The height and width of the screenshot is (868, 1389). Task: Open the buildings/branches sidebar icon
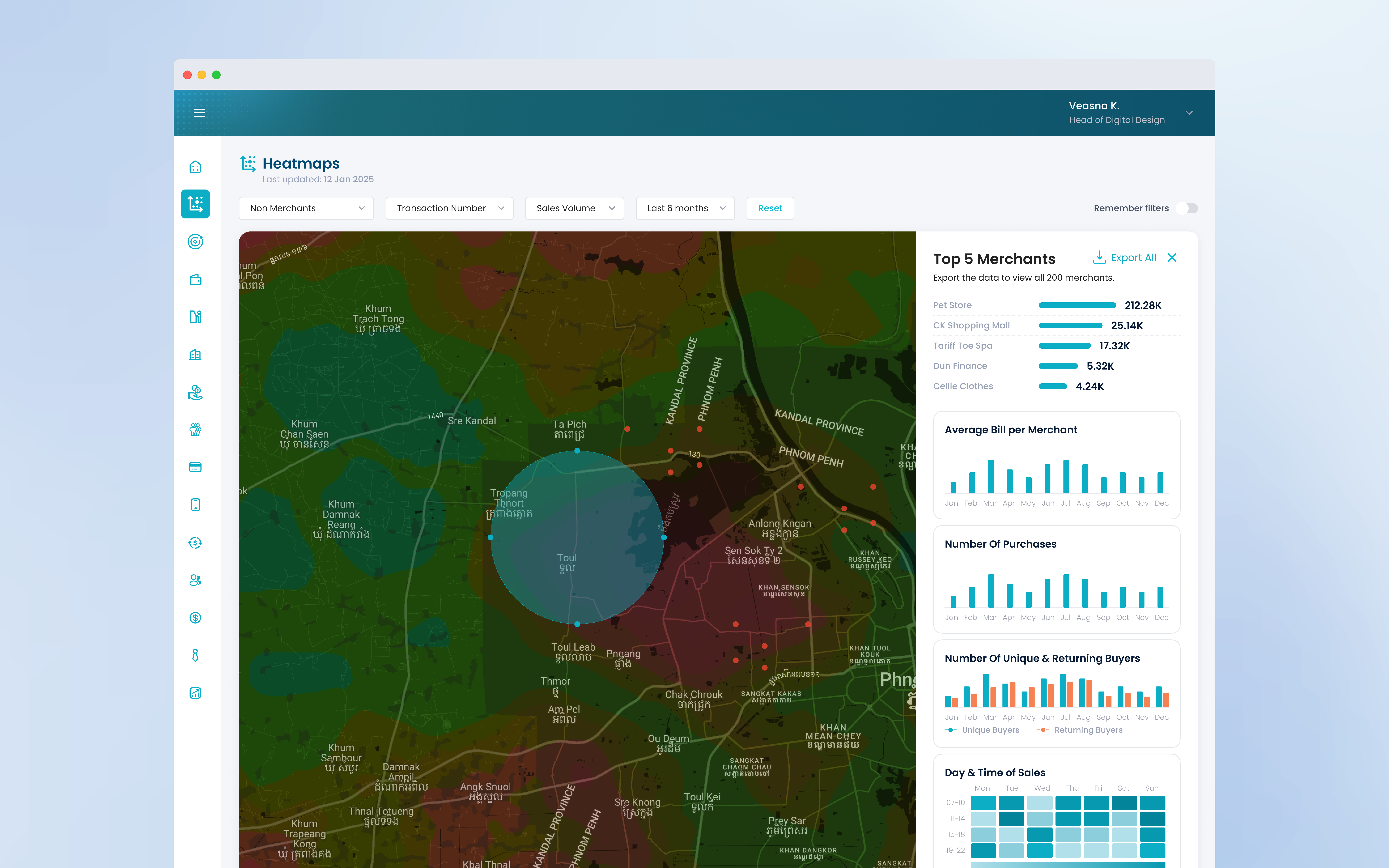click(x=195, y=355)
